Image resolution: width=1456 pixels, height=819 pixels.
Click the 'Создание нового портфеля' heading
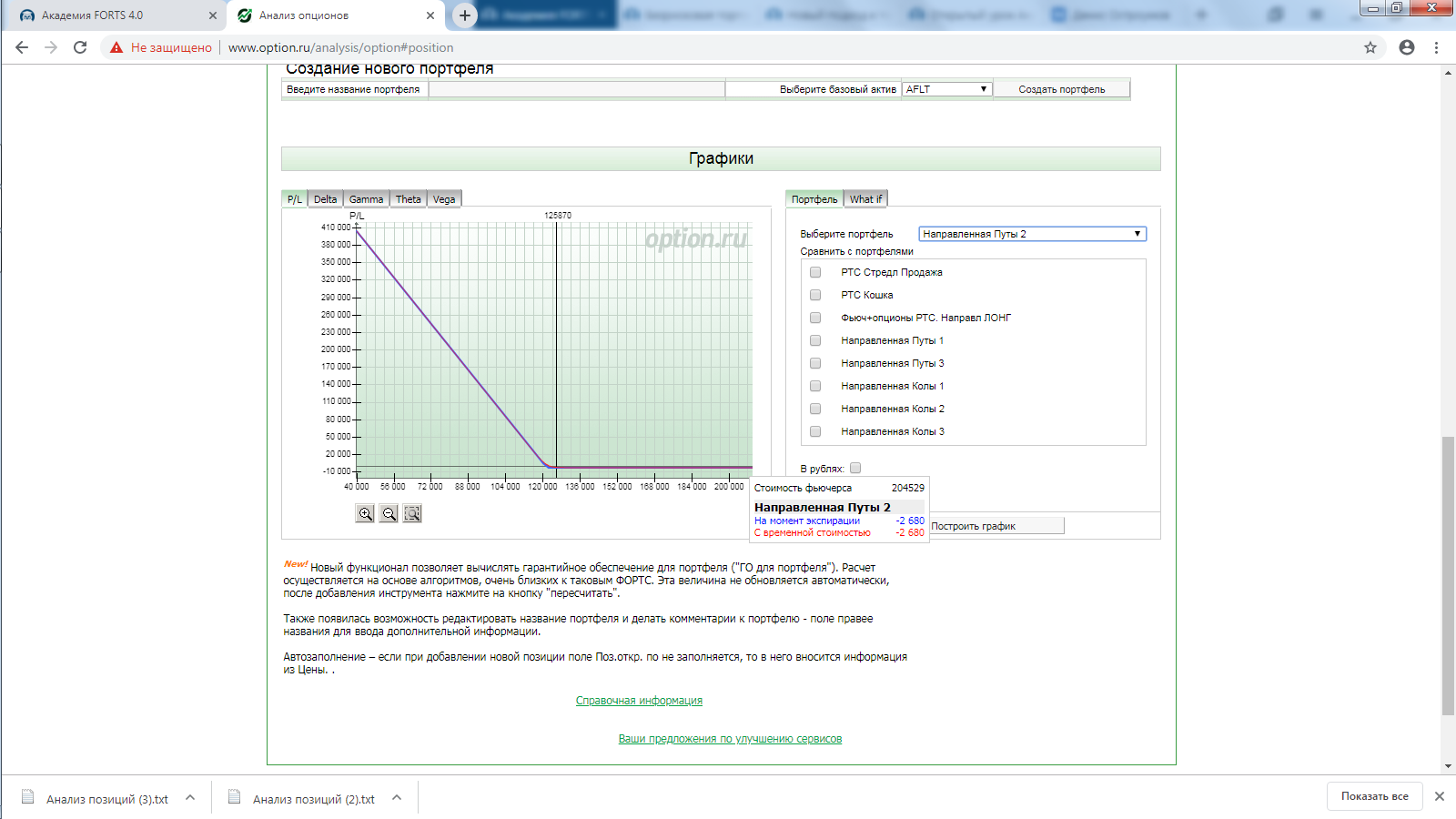[389, 68]
